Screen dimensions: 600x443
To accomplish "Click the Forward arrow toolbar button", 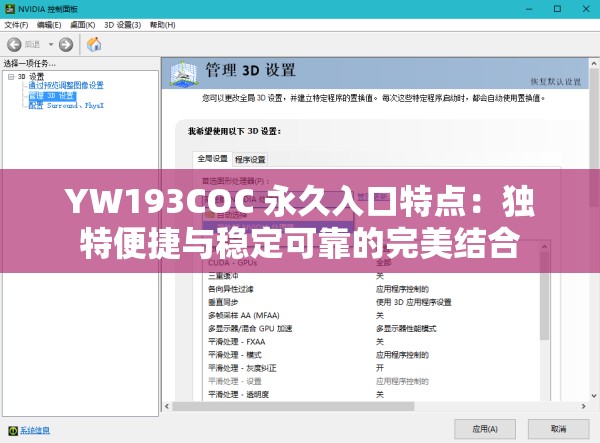I will tap(66, 45).
